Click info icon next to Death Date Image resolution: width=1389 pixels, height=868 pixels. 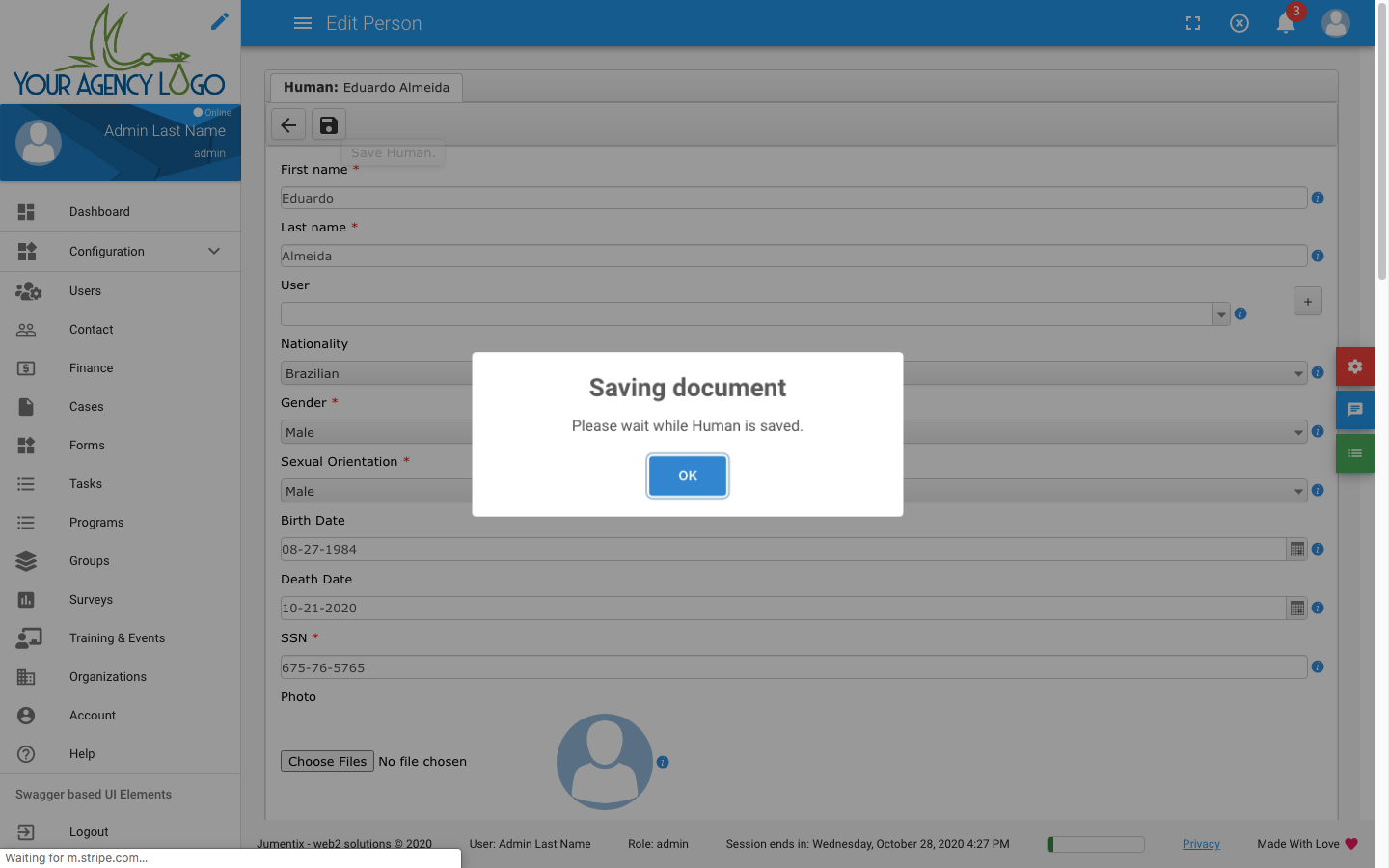point(1318,608)
